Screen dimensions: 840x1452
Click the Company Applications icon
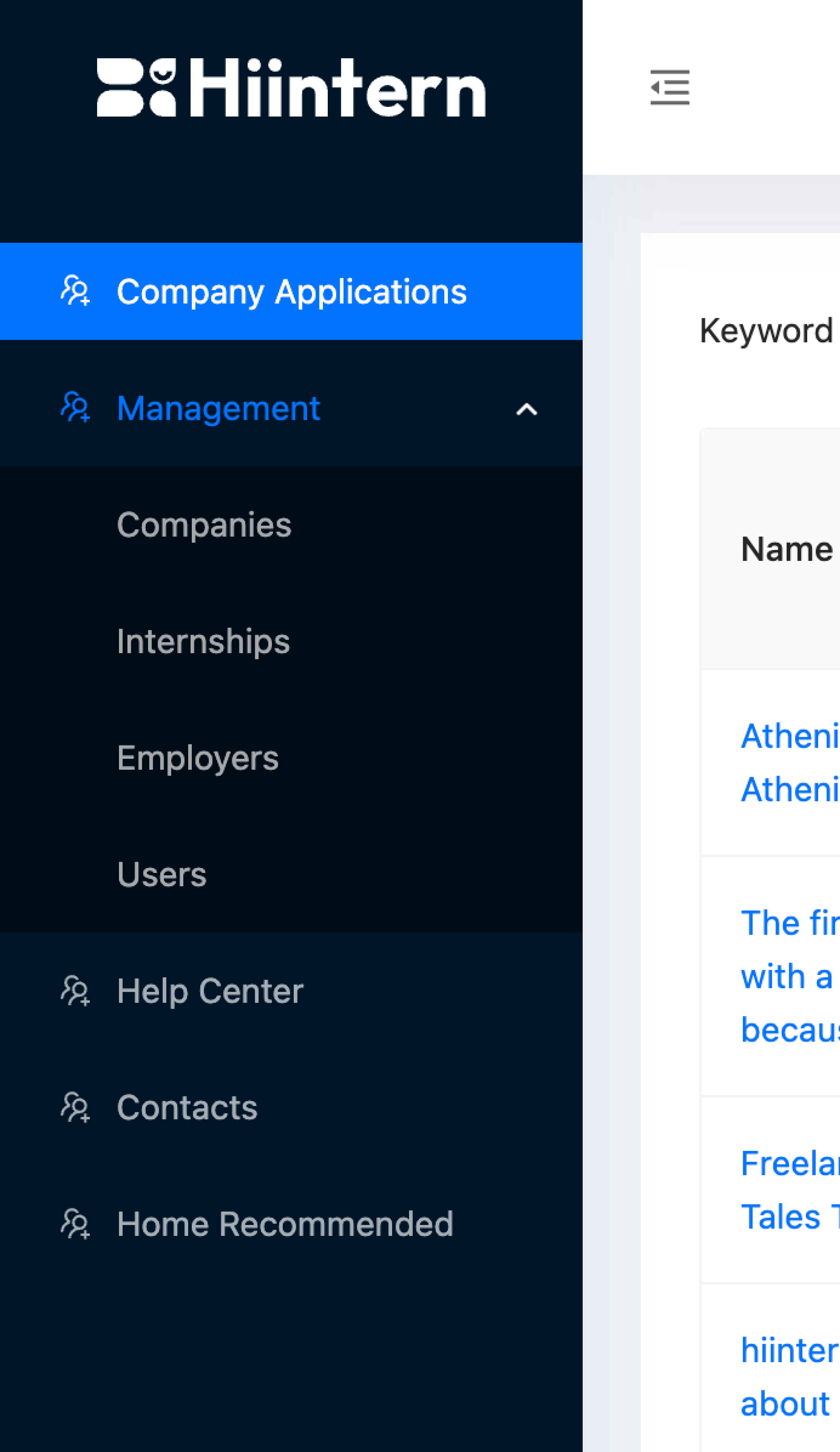pos(76,291)
